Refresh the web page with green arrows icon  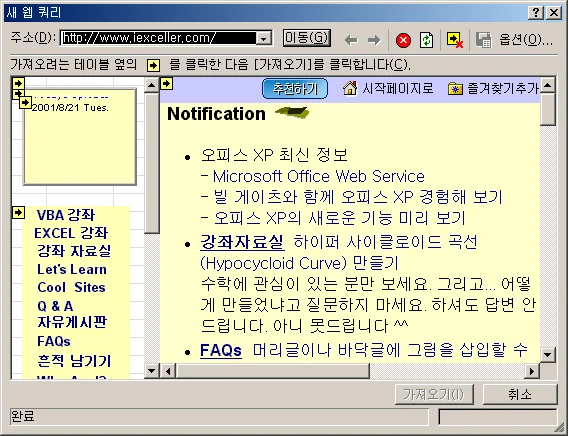tap(426, 40)
